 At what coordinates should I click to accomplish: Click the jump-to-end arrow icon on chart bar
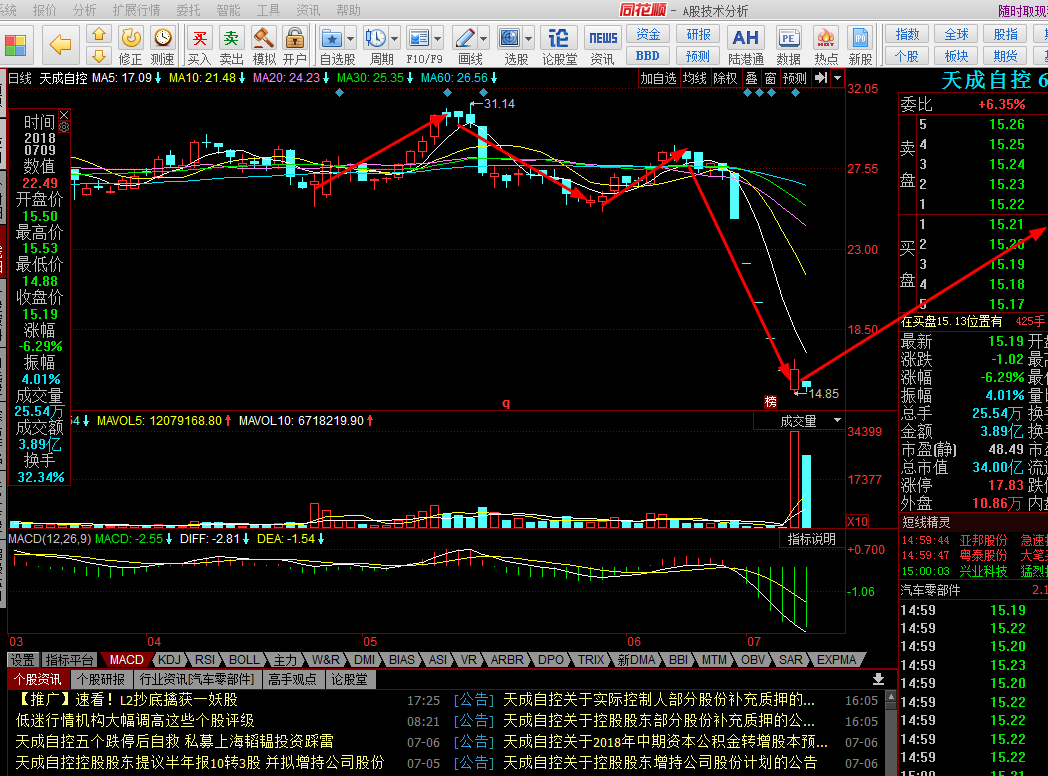tap(821, 78)
